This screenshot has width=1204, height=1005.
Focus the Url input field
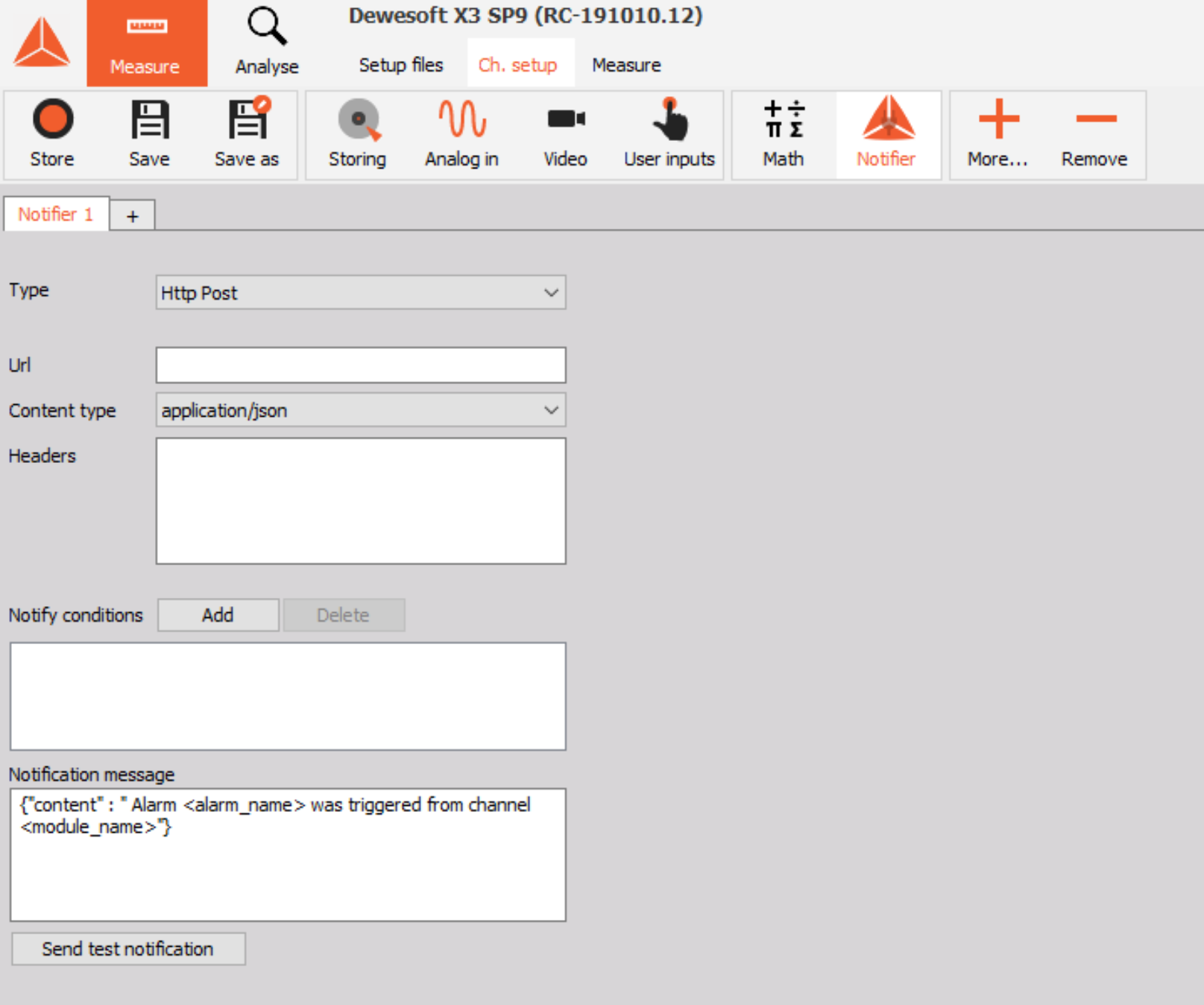click(x=361, y=365)
